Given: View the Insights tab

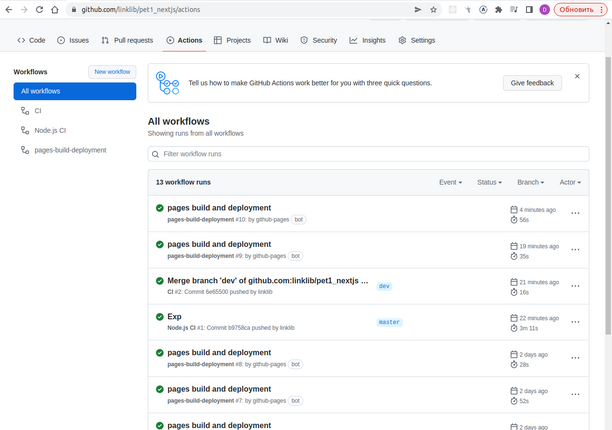Looking at the screenshot, I should coord(367,40).
